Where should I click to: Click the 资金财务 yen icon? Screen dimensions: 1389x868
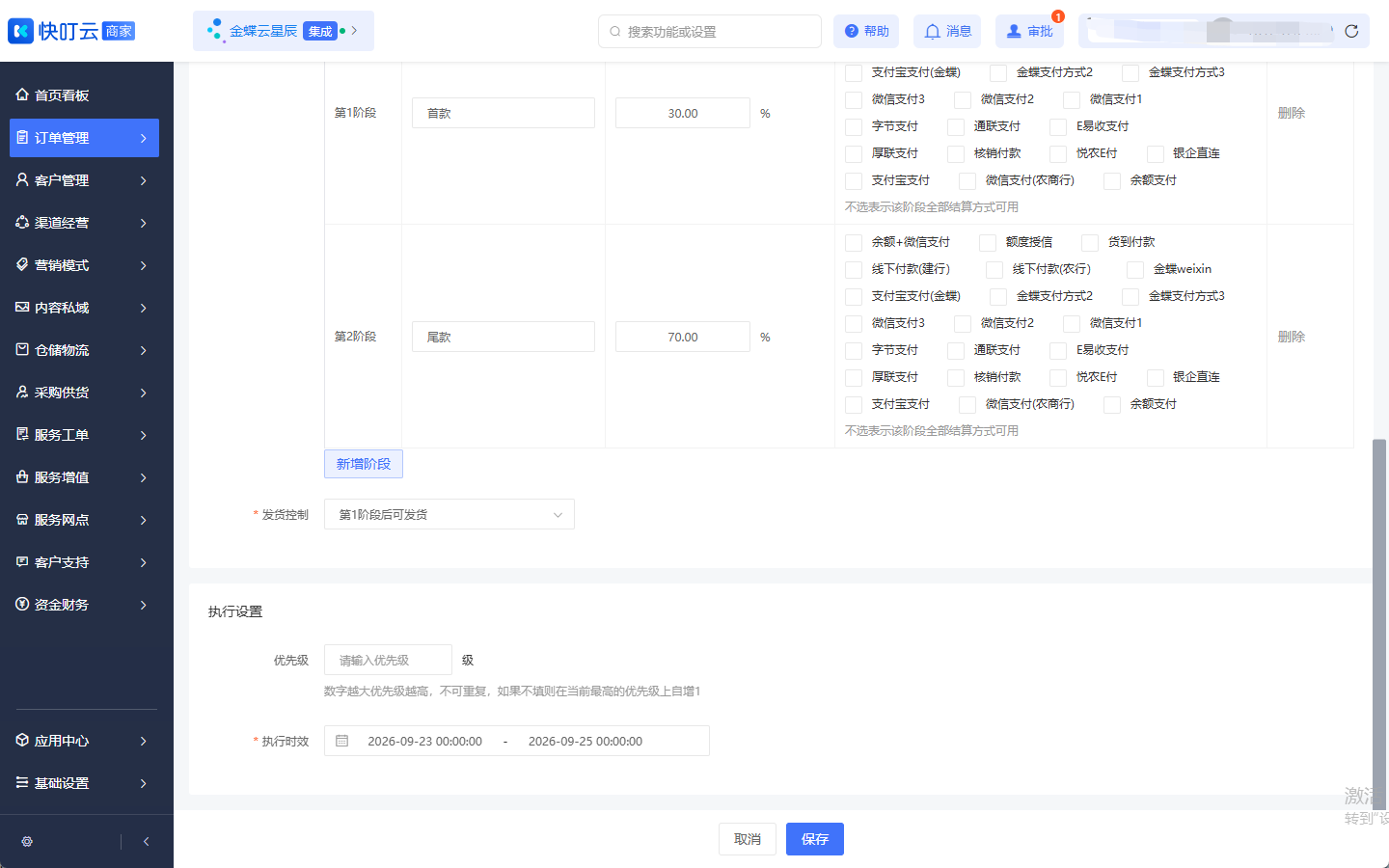pos(22,605)
